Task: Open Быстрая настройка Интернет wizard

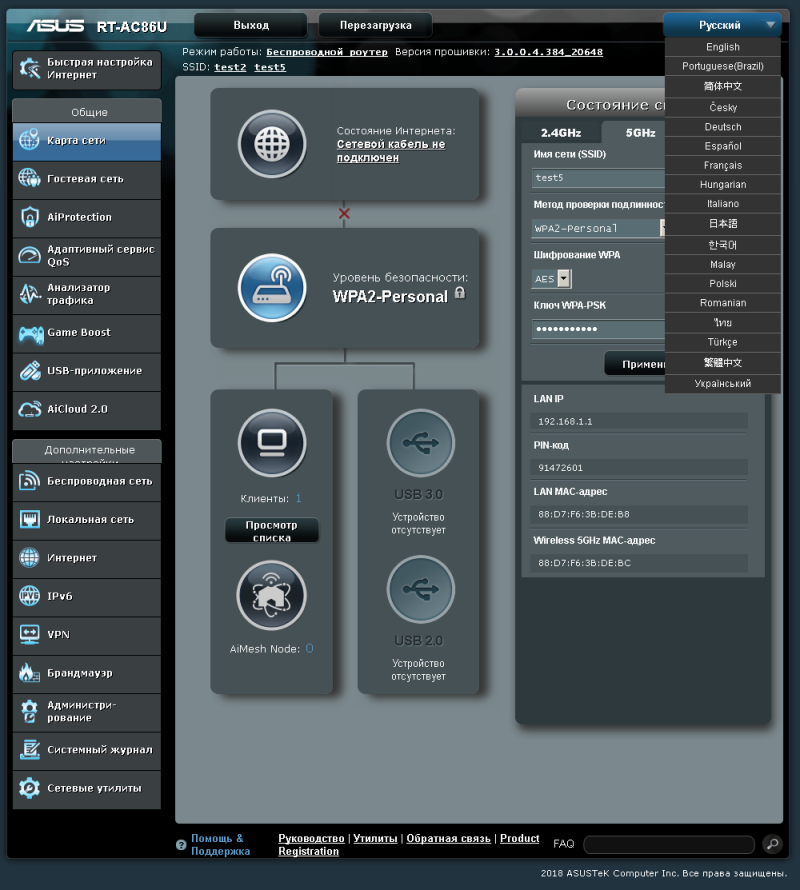Action: coord(87,69)
